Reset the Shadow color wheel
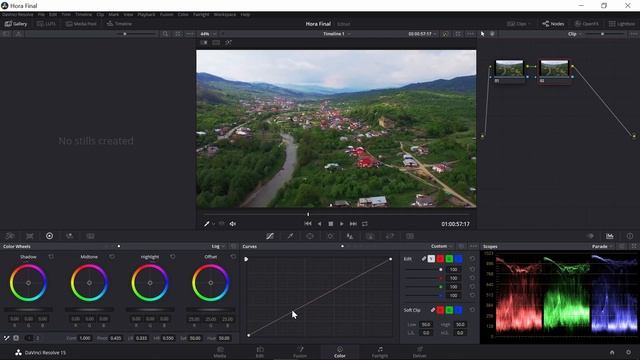This screenshot has height=360, width=640. coord(51,257)
